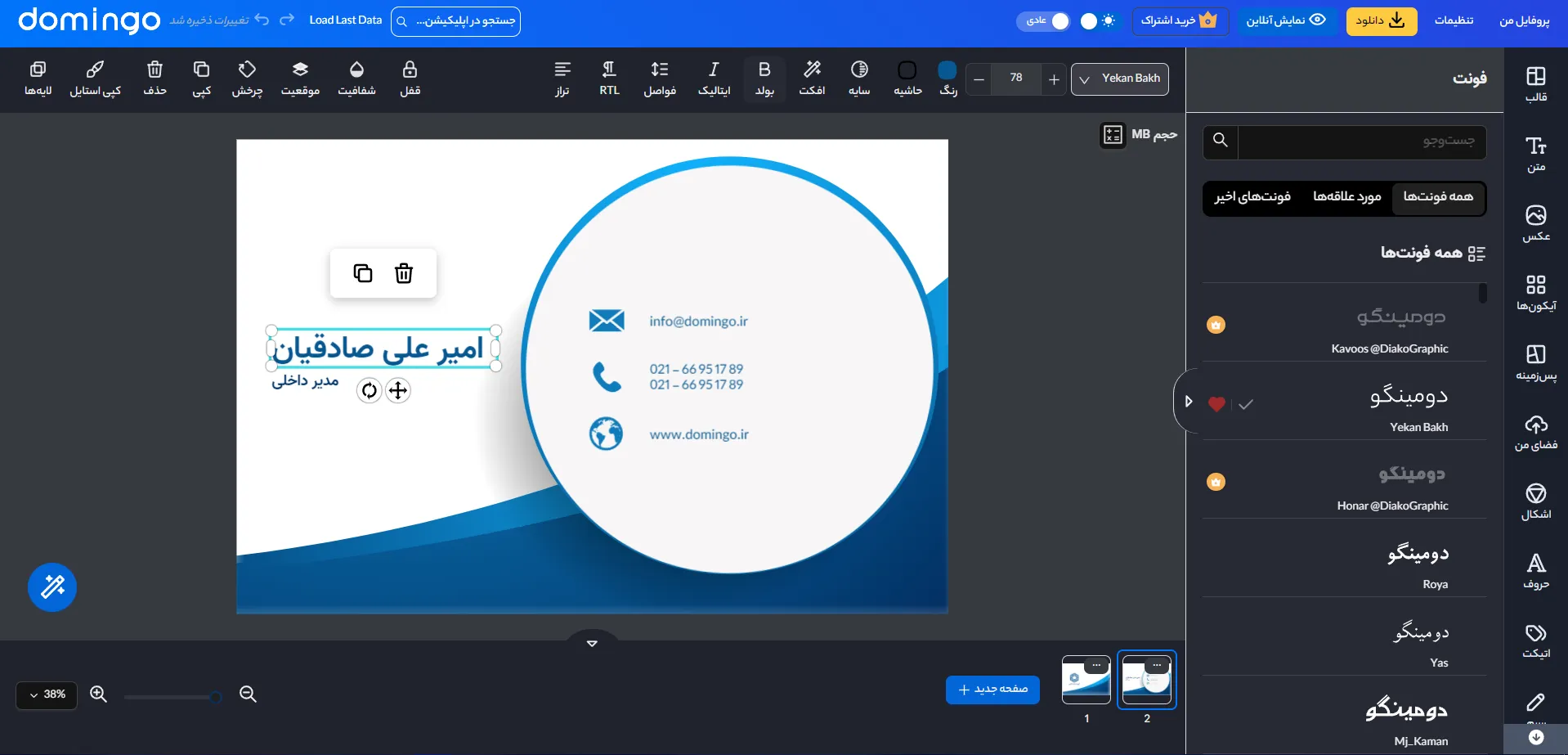The image size is (1568, 755).
Task: Open the Text (متن) sidebar panel
Action: click(1535, 154)
